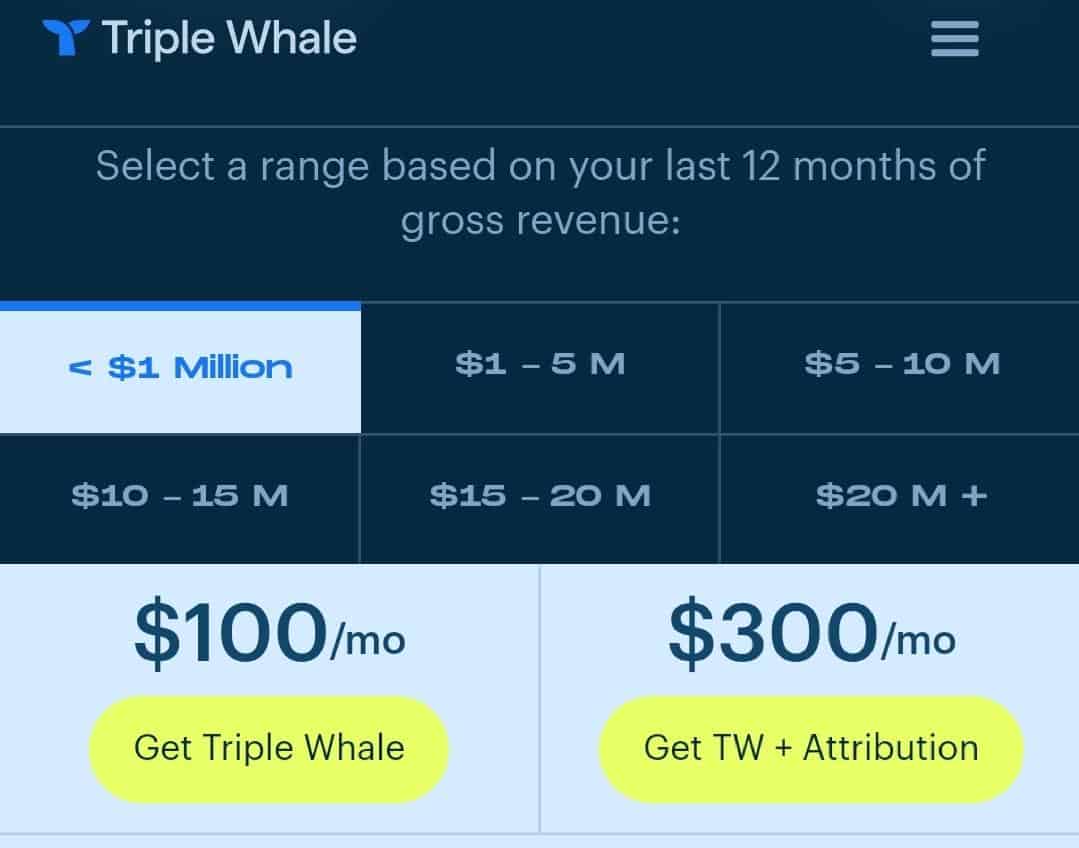The height and width of the screenshot is (848, 1079).
Task: Pick the $15 – 20 M revenue option
Action: click(540, 496)
